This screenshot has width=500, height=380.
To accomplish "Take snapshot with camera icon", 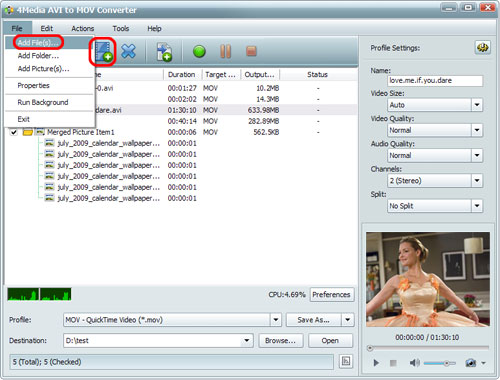I will [x=470, y=363].
